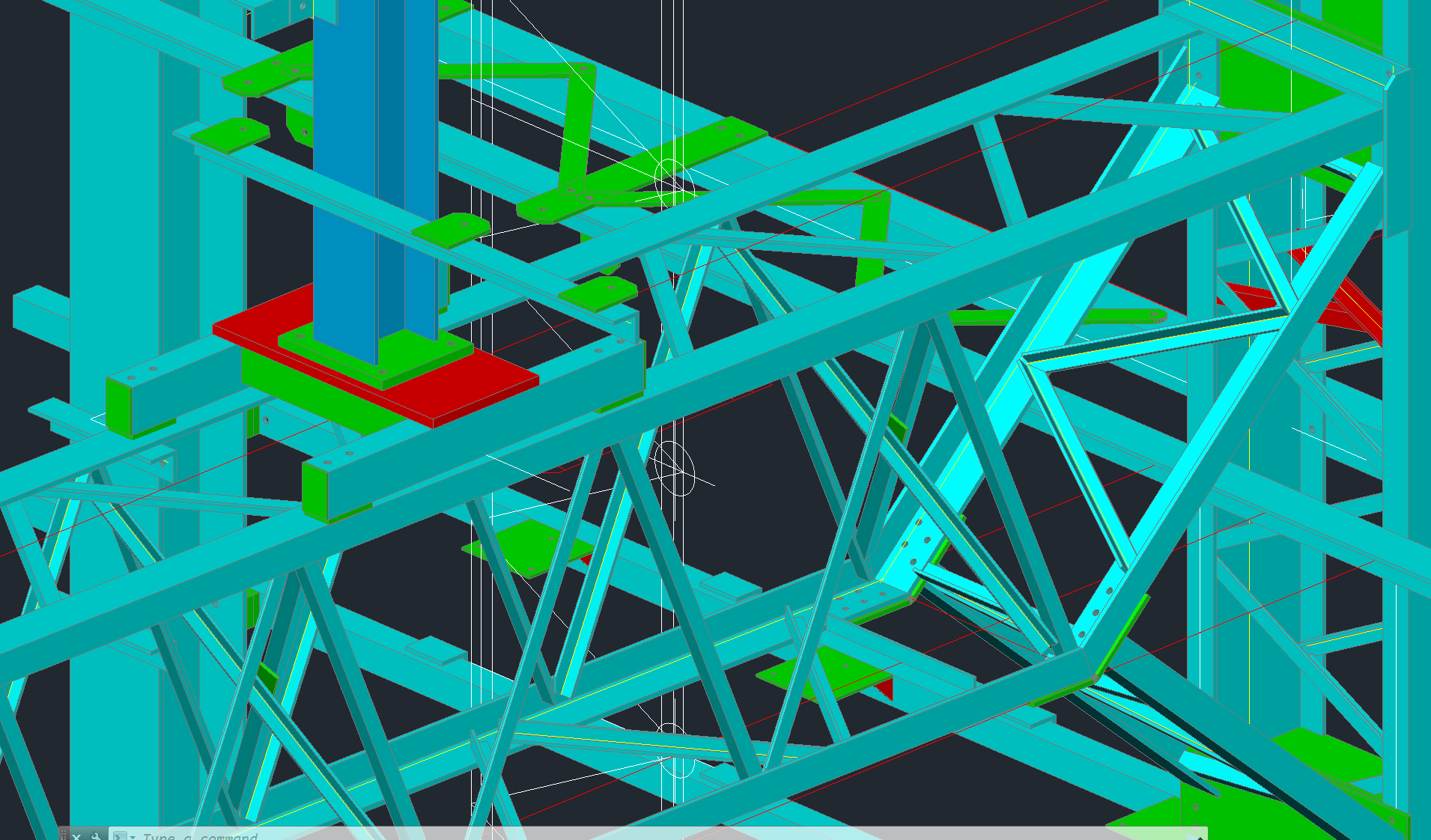Expand the recent commands dropdown arrow
The width and height of the screenshot is (1431, 840).
point(133,836)
